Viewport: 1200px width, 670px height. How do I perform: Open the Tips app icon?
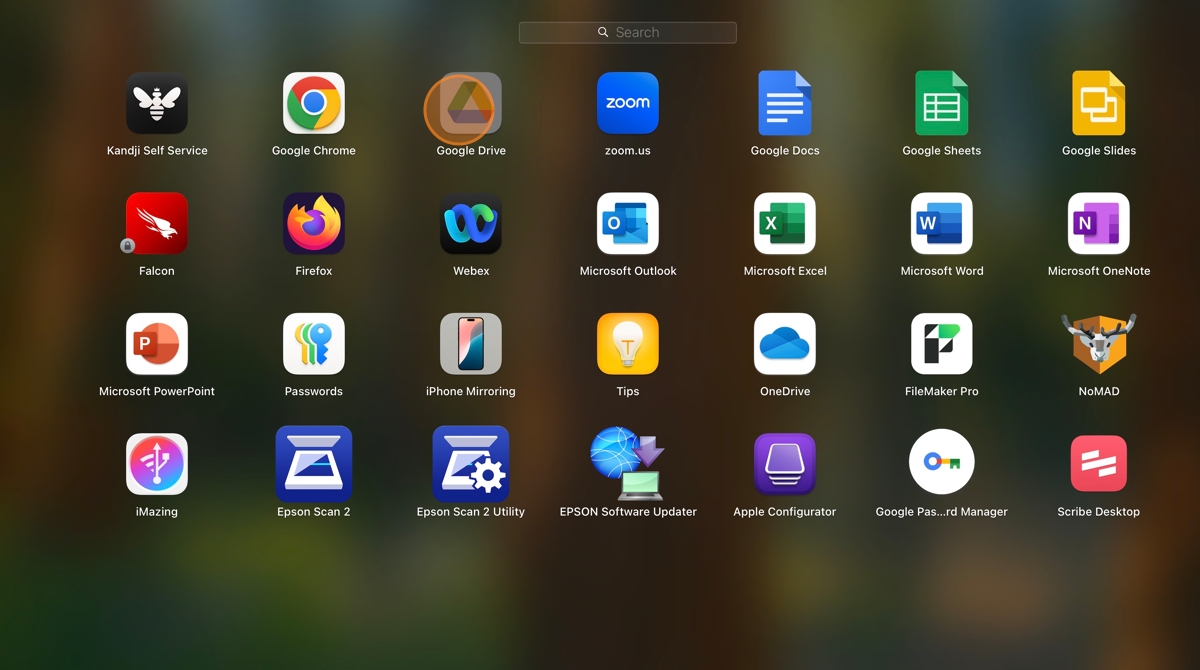point(628,344)
